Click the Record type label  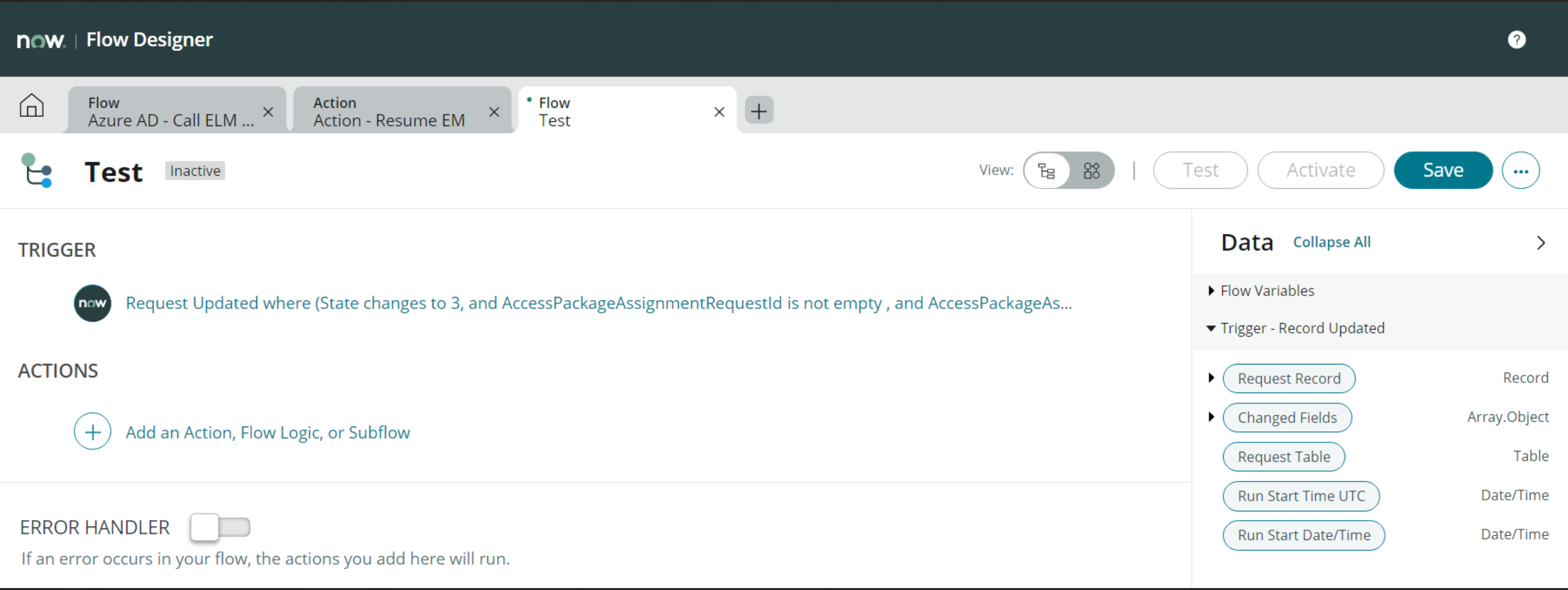tap(1525, 378)
